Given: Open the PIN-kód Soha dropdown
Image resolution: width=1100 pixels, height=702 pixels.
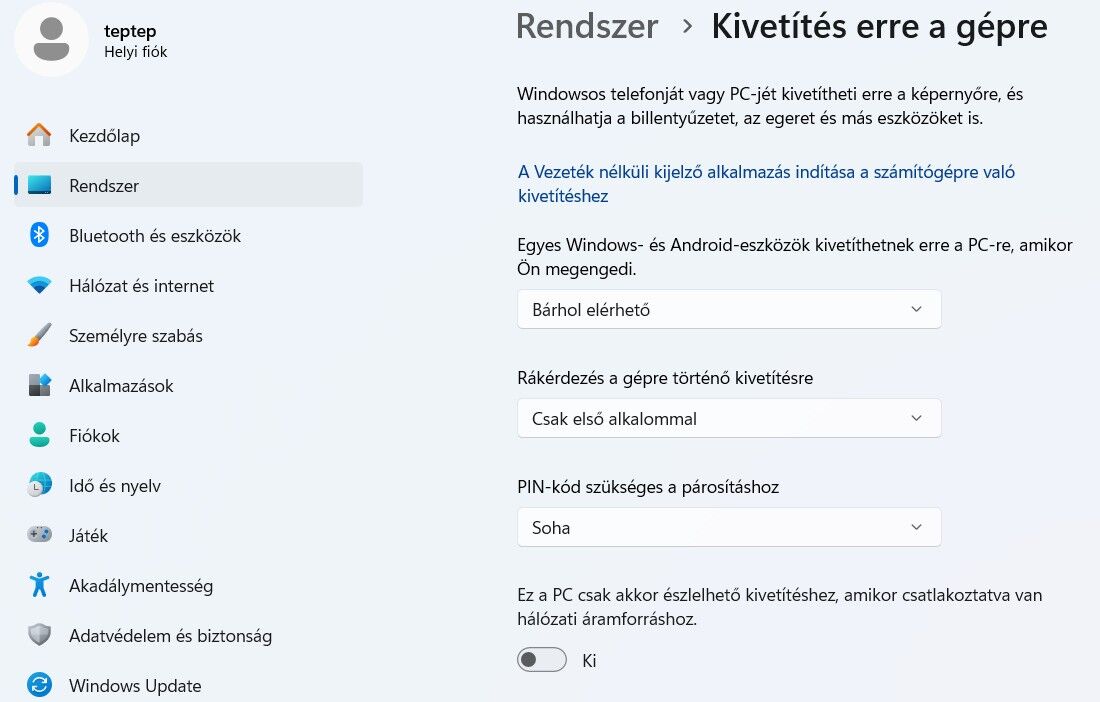Looking at the screenshot, I should 729,528.
